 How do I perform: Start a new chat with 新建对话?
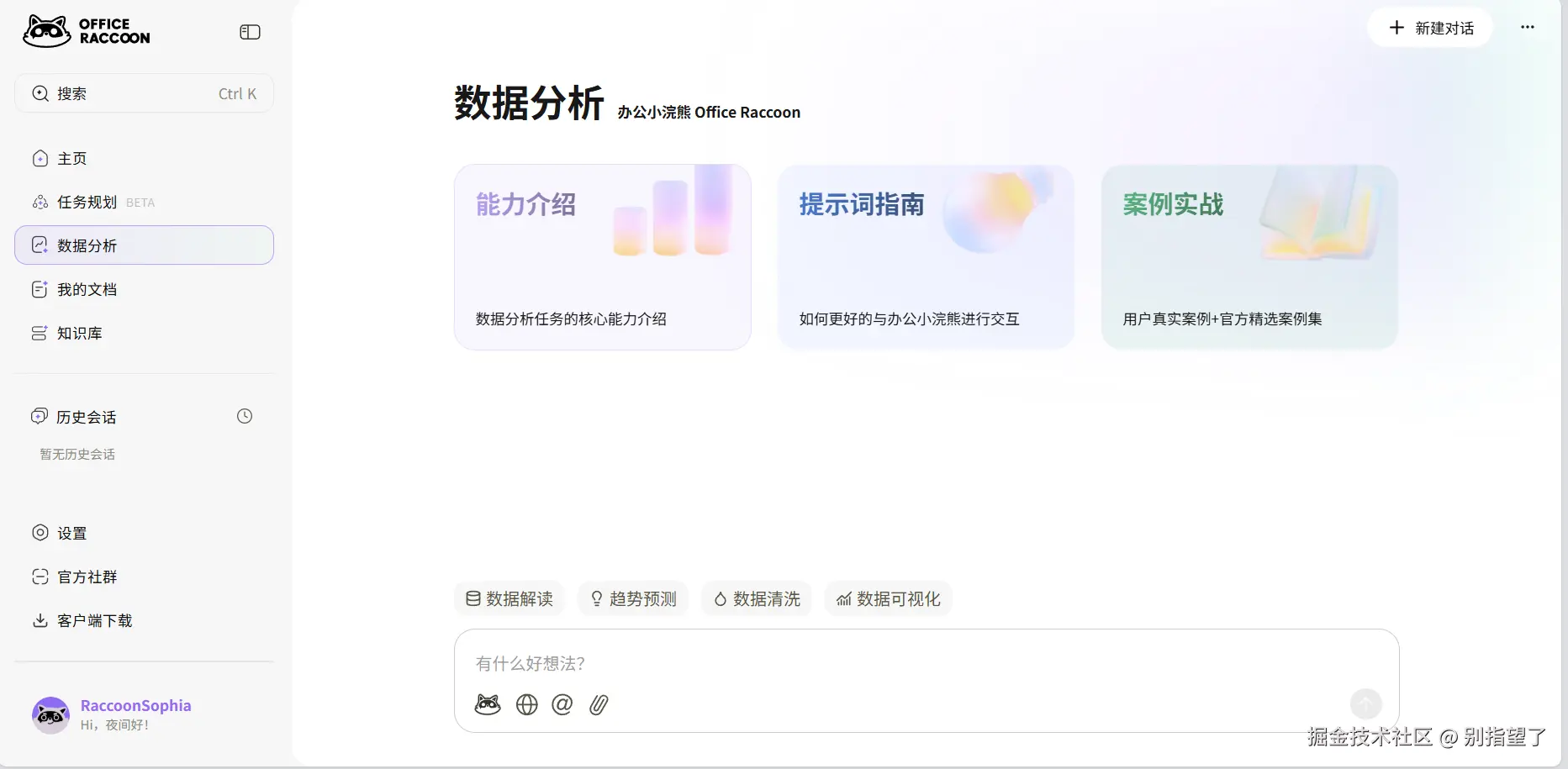coord(1430,28)
